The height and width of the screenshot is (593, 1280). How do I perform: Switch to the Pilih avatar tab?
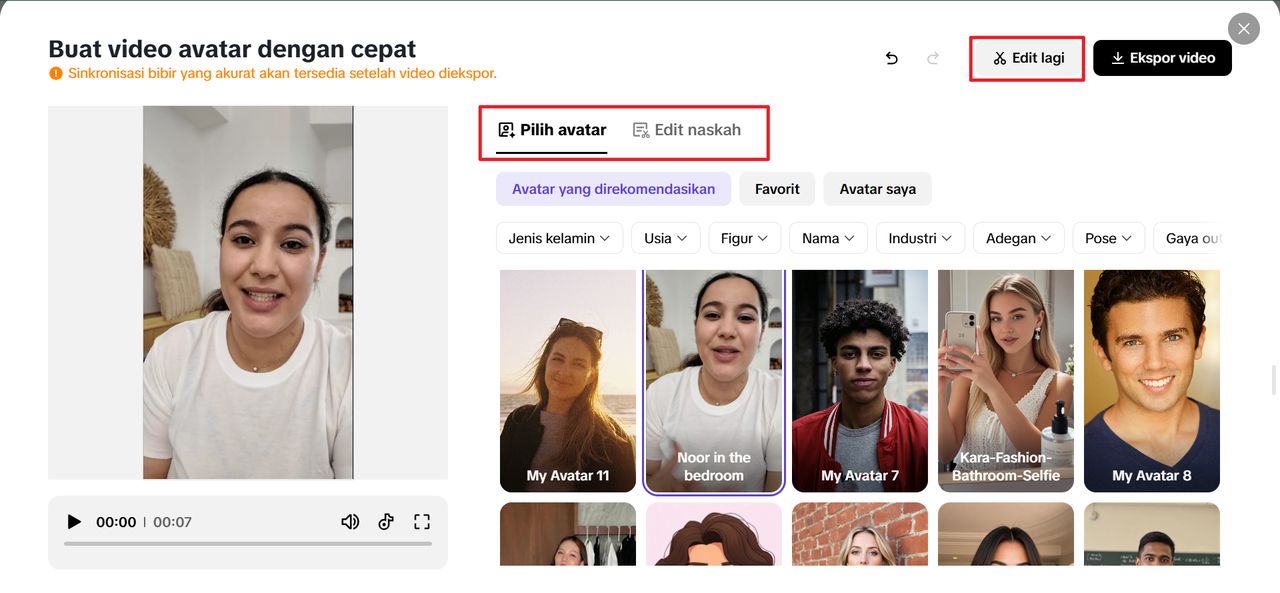tap(552, 130)
